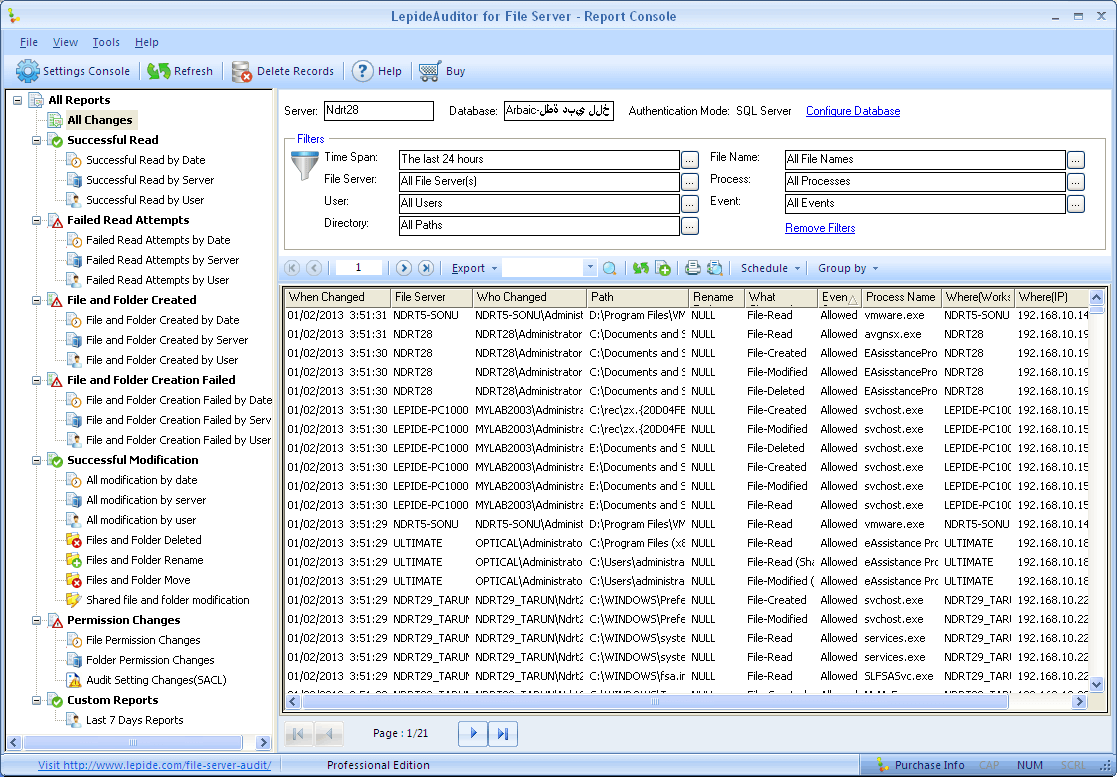
Task: Open the Group by dropdown
Action: point(848,268)
